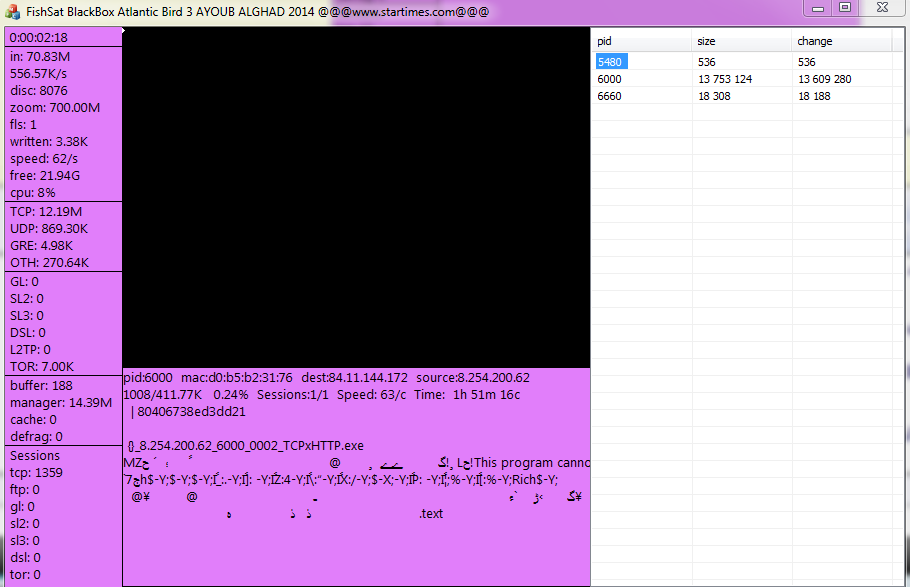The image size is (910, 587).
Task: Select the row with pid 6660
Action: pyautogui.click(x=610, y=96)
